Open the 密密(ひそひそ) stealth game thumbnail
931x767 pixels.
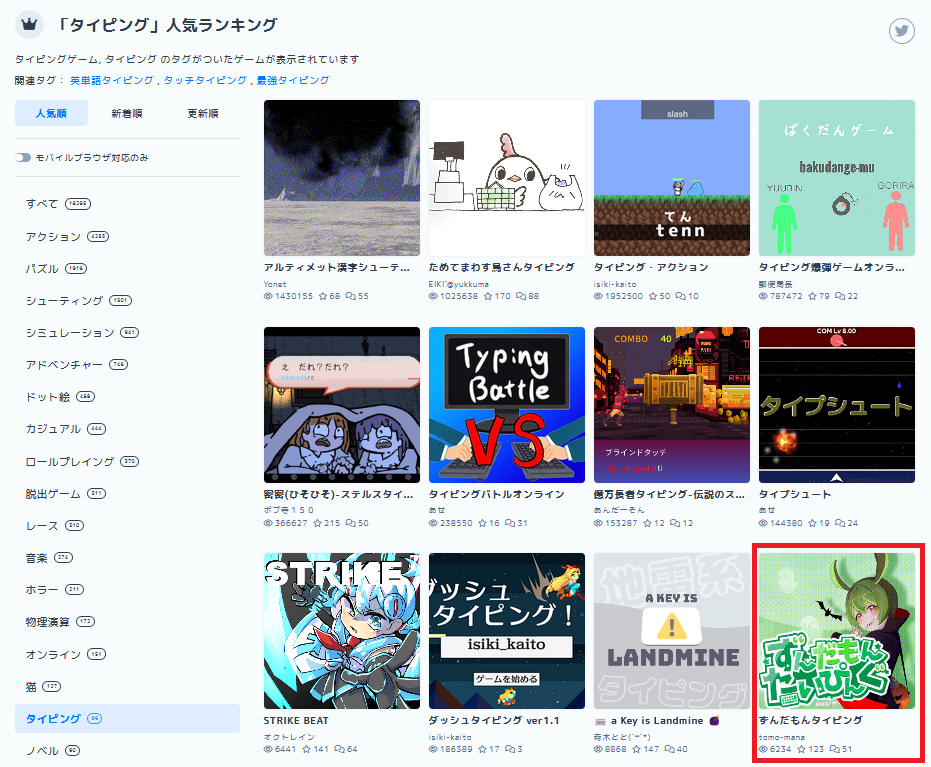click(x=341, y=405)
